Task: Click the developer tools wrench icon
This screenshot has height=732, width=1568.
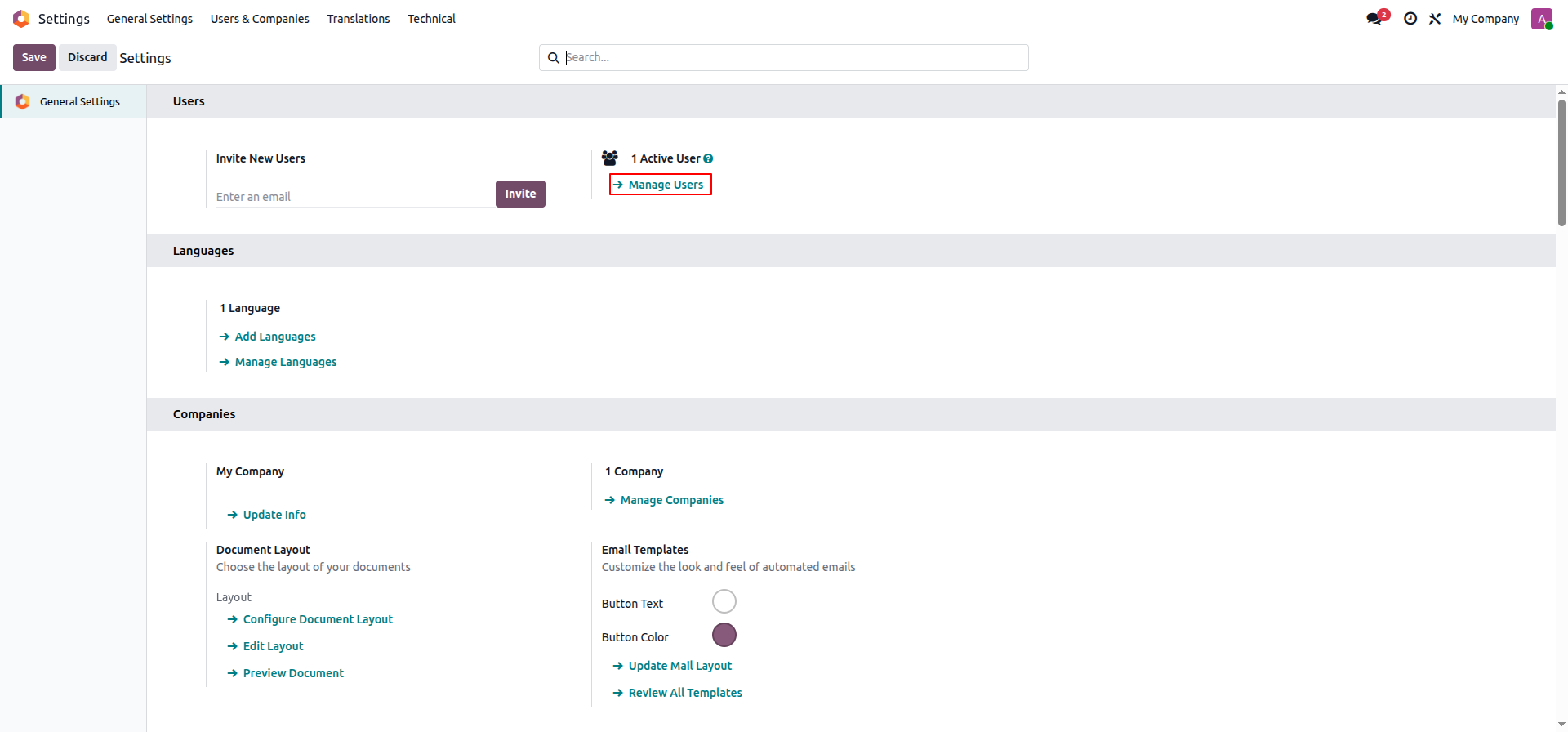Action: (1435, 18)
